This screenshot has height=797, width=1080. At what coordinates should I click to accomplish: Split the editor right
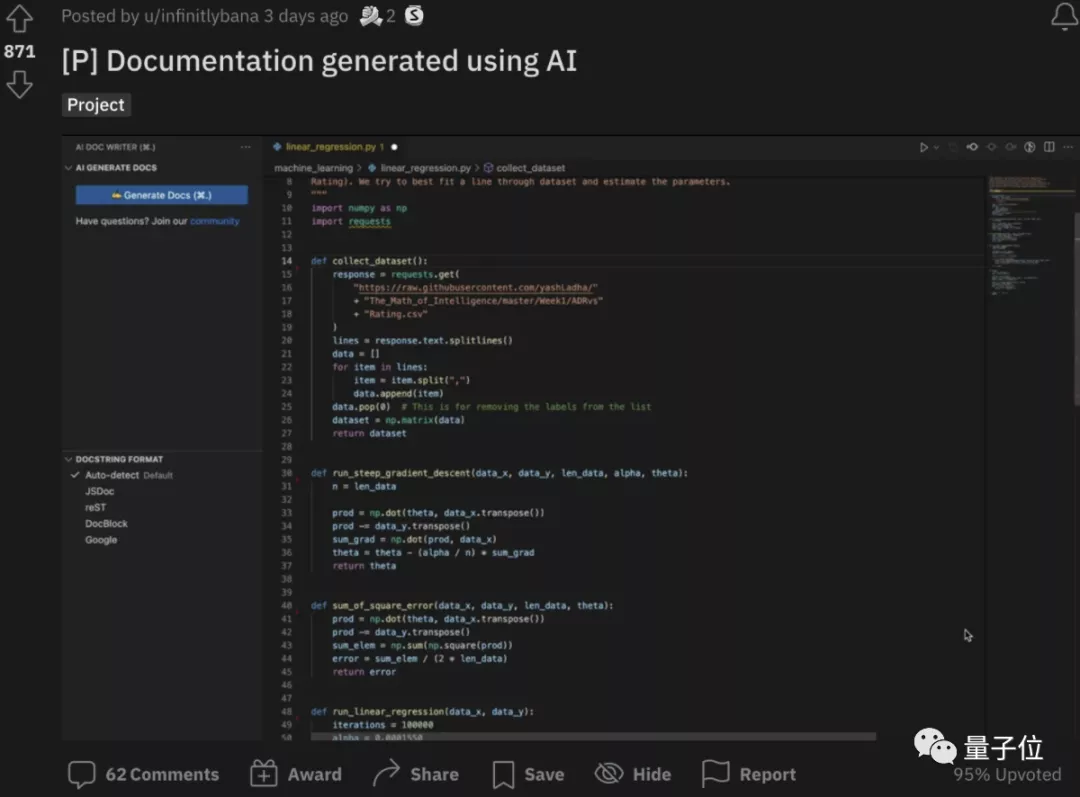[1049, 147]
